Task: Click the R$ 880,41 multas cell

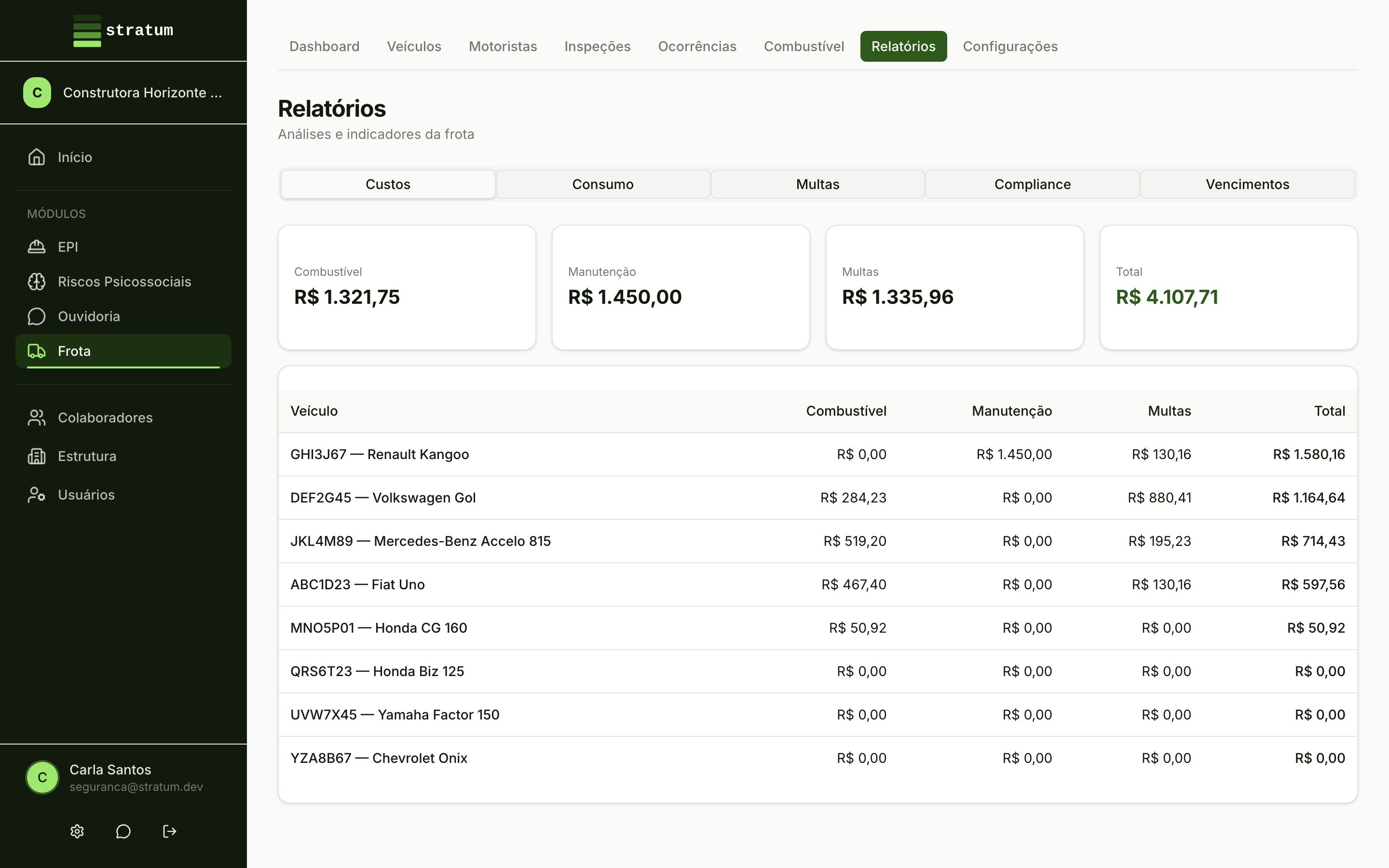Action: [x=1159, y=498]
